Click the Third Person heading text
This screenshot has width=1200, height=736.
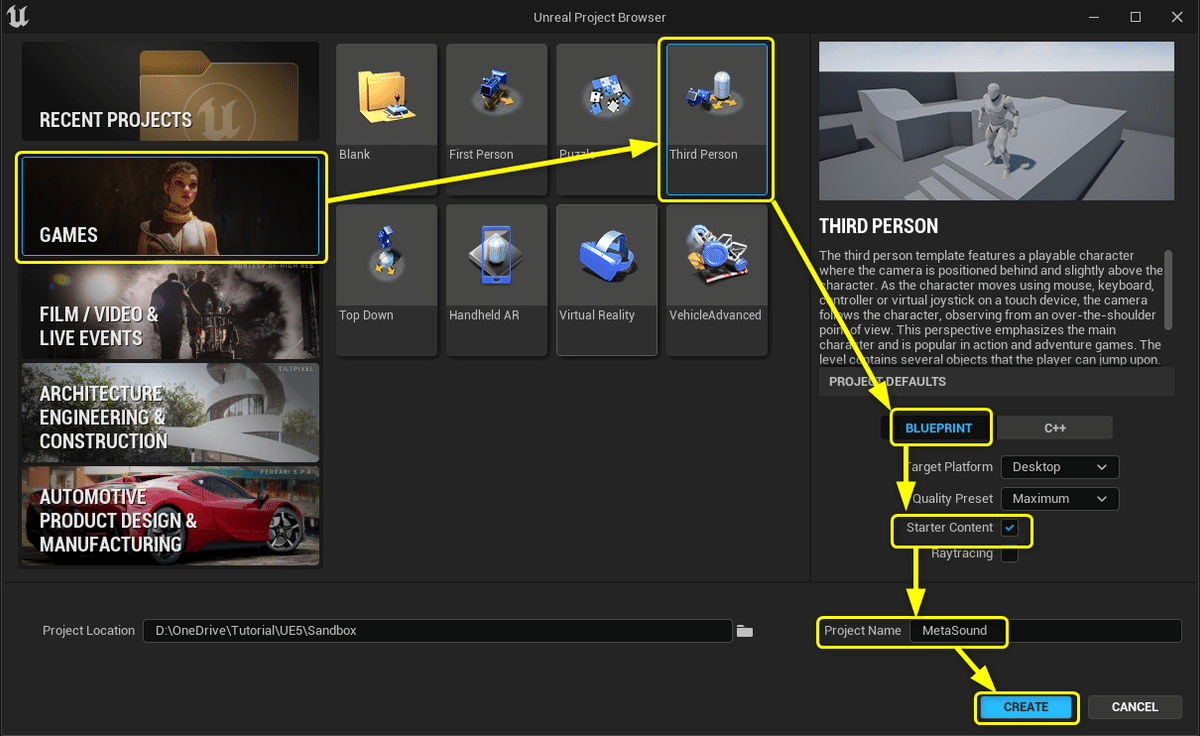(878, 226)
